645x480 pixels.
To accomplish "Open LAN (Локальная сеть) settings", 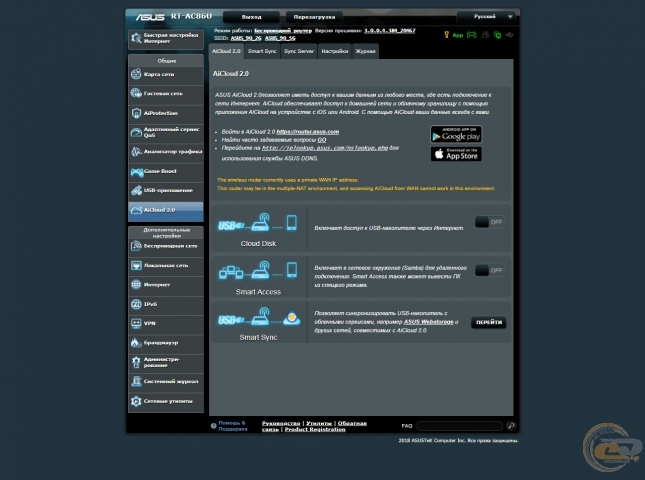I will point(165,265).
